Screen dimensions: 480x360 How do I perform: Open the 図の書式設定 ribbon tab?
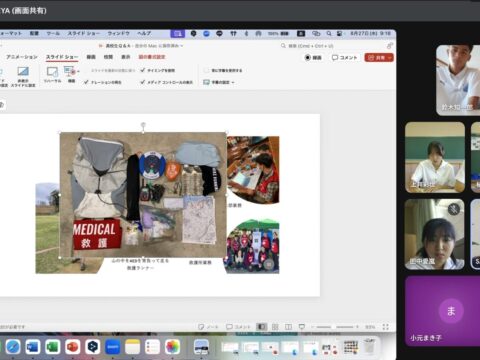pos(152,57)
